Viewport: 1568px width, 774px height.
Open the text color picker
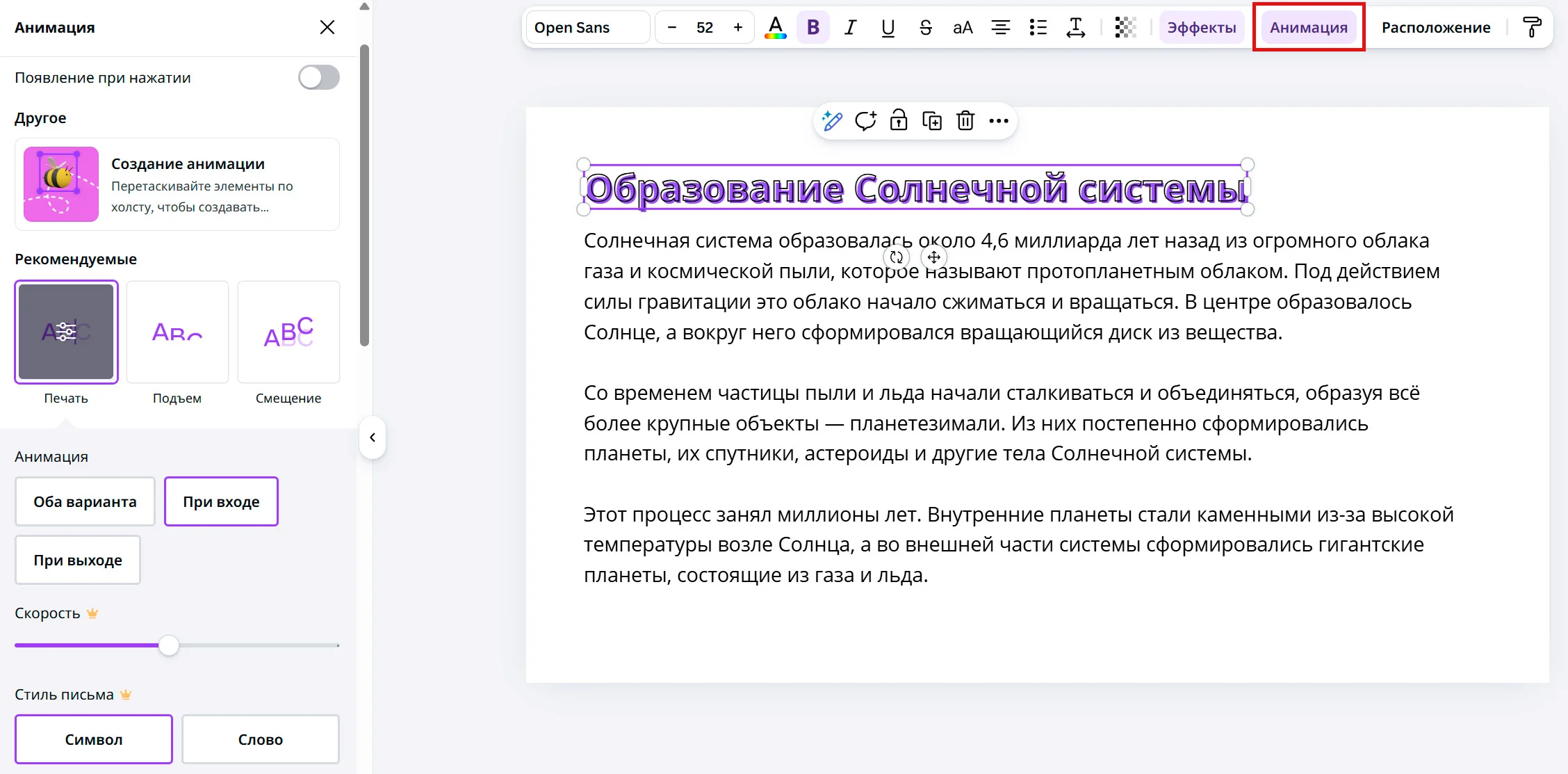(x=775, y=28)
